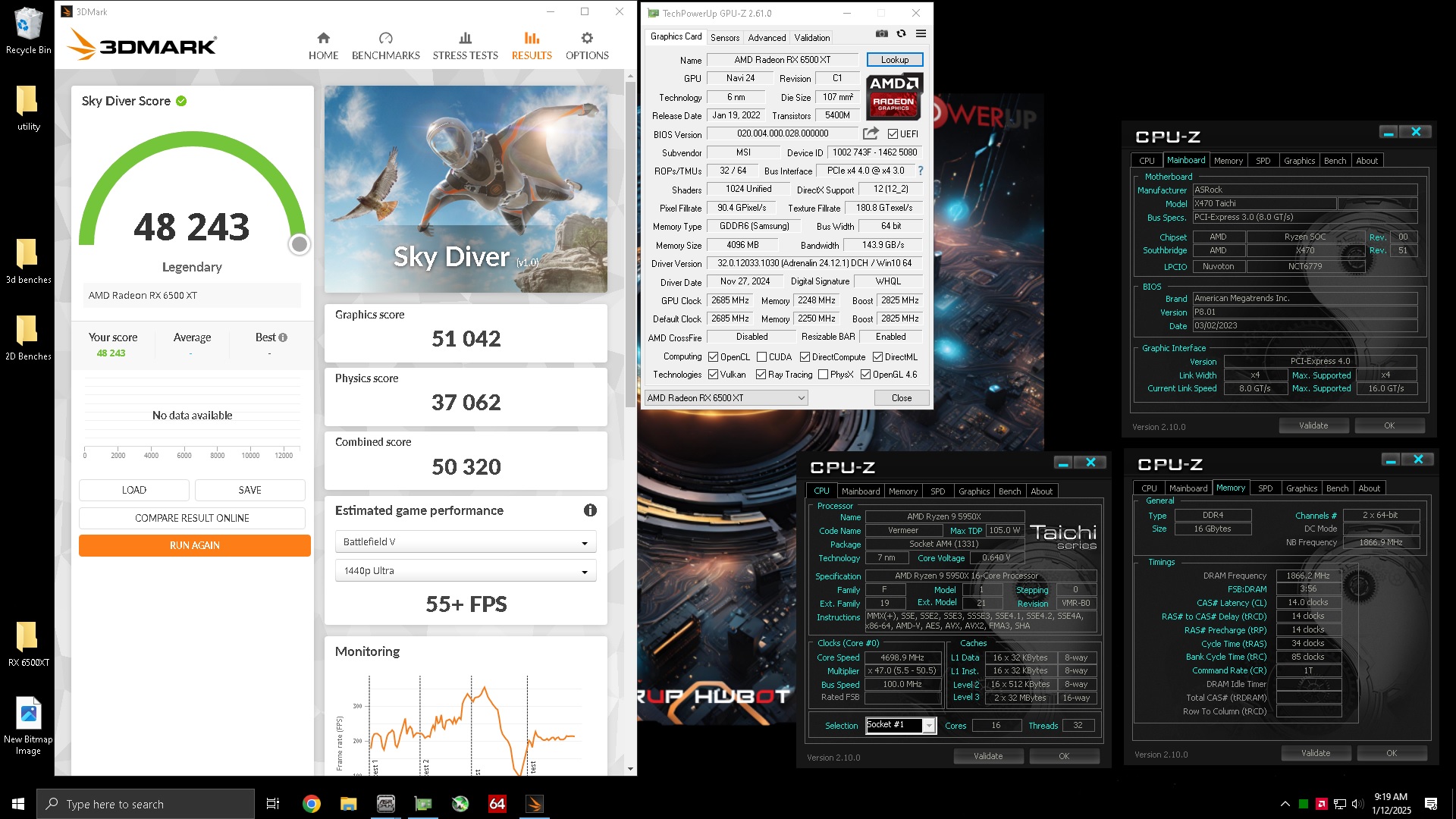Open SPD tab in CPU-Z Mainboard window
The width and height of the screenshot is (1456, 819).
[x=1263, y=161]
